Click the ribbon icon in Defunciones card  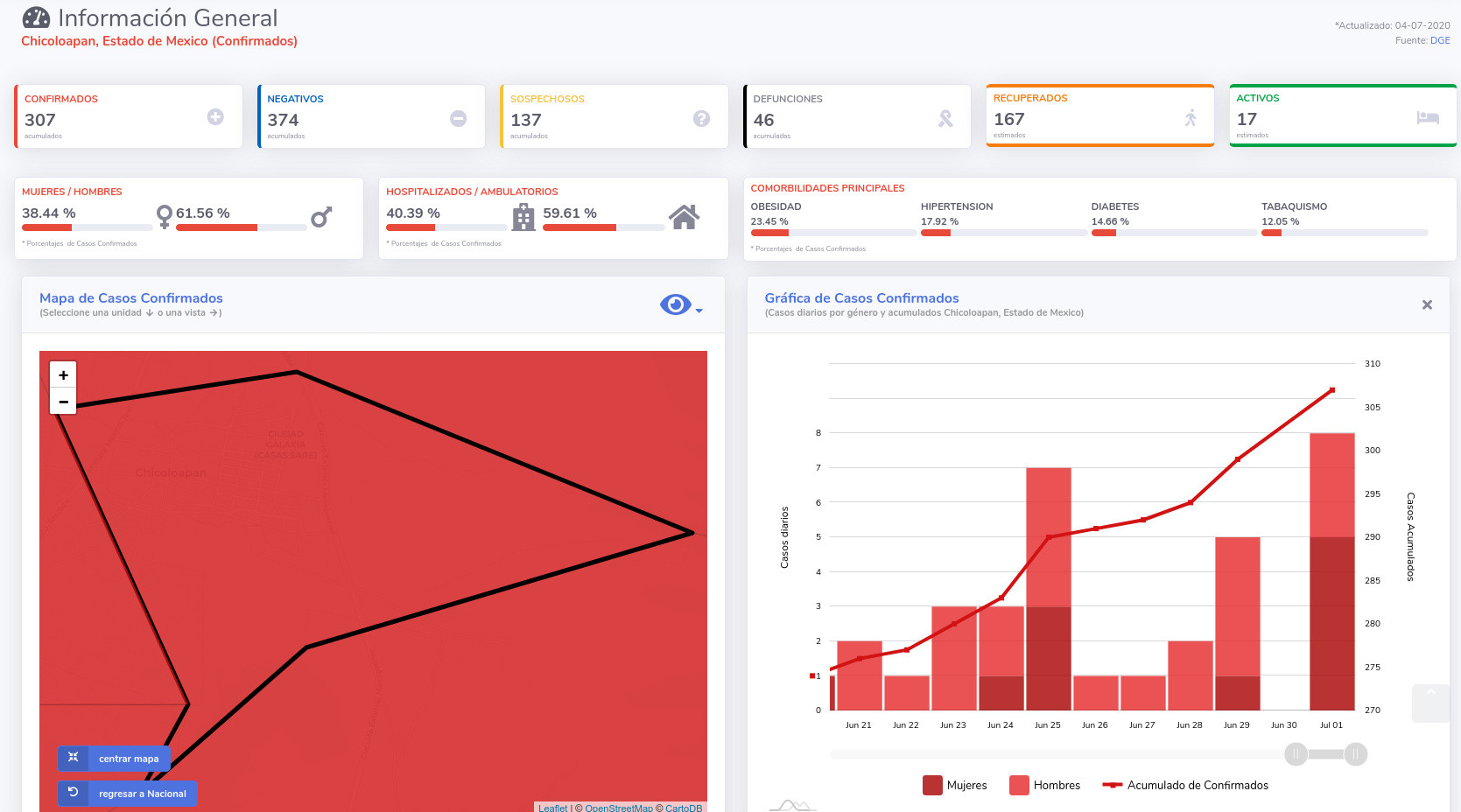[945, 118]
